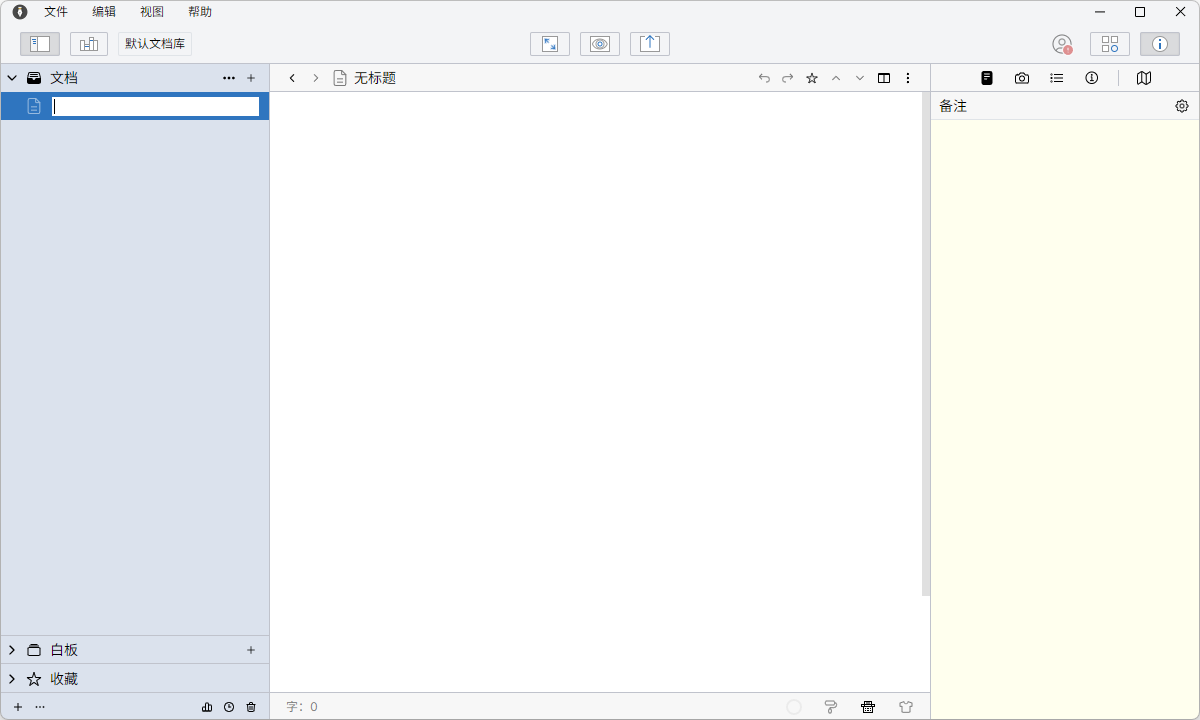Expand the 白板 section
1200x720 pixels.
coord(12,650)
